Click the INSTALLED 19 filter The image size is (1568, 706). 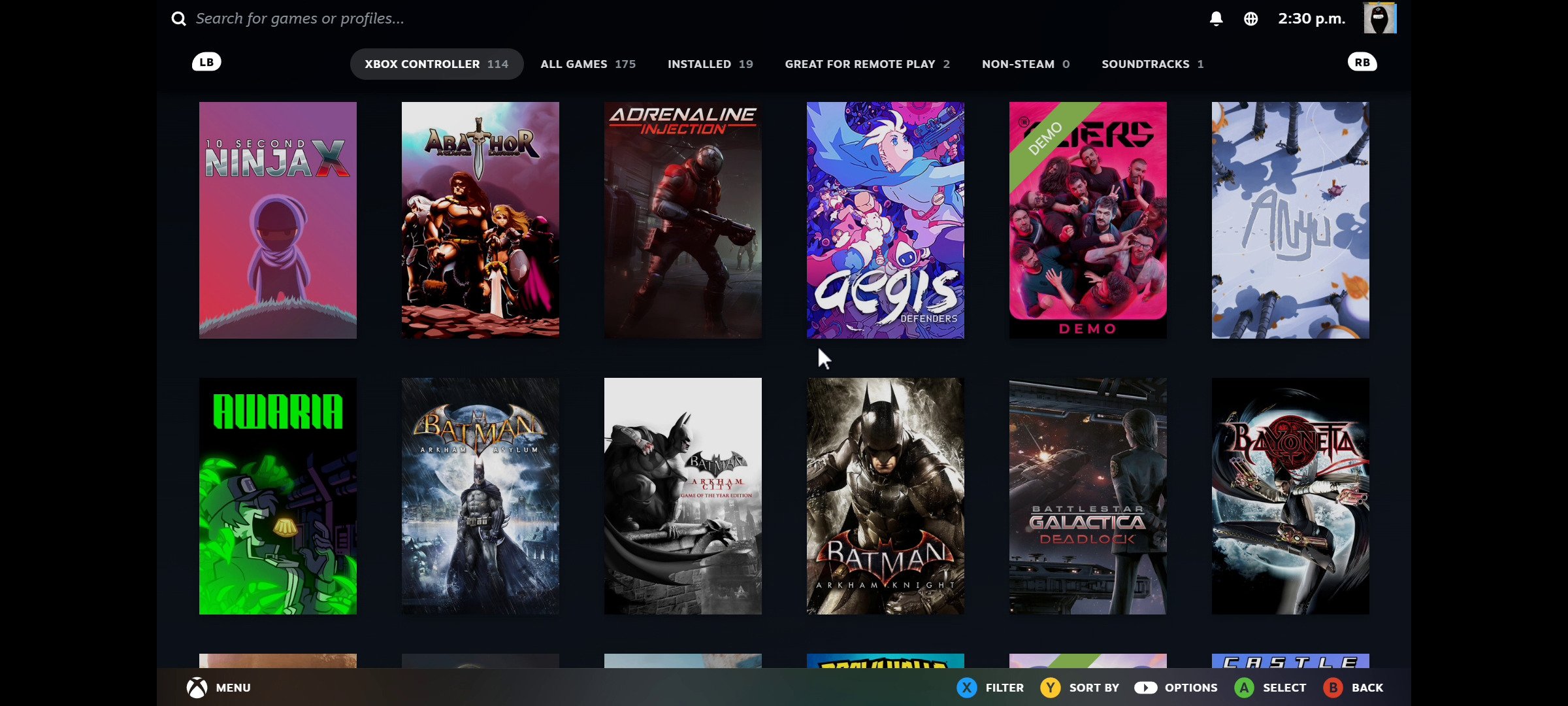711,63
